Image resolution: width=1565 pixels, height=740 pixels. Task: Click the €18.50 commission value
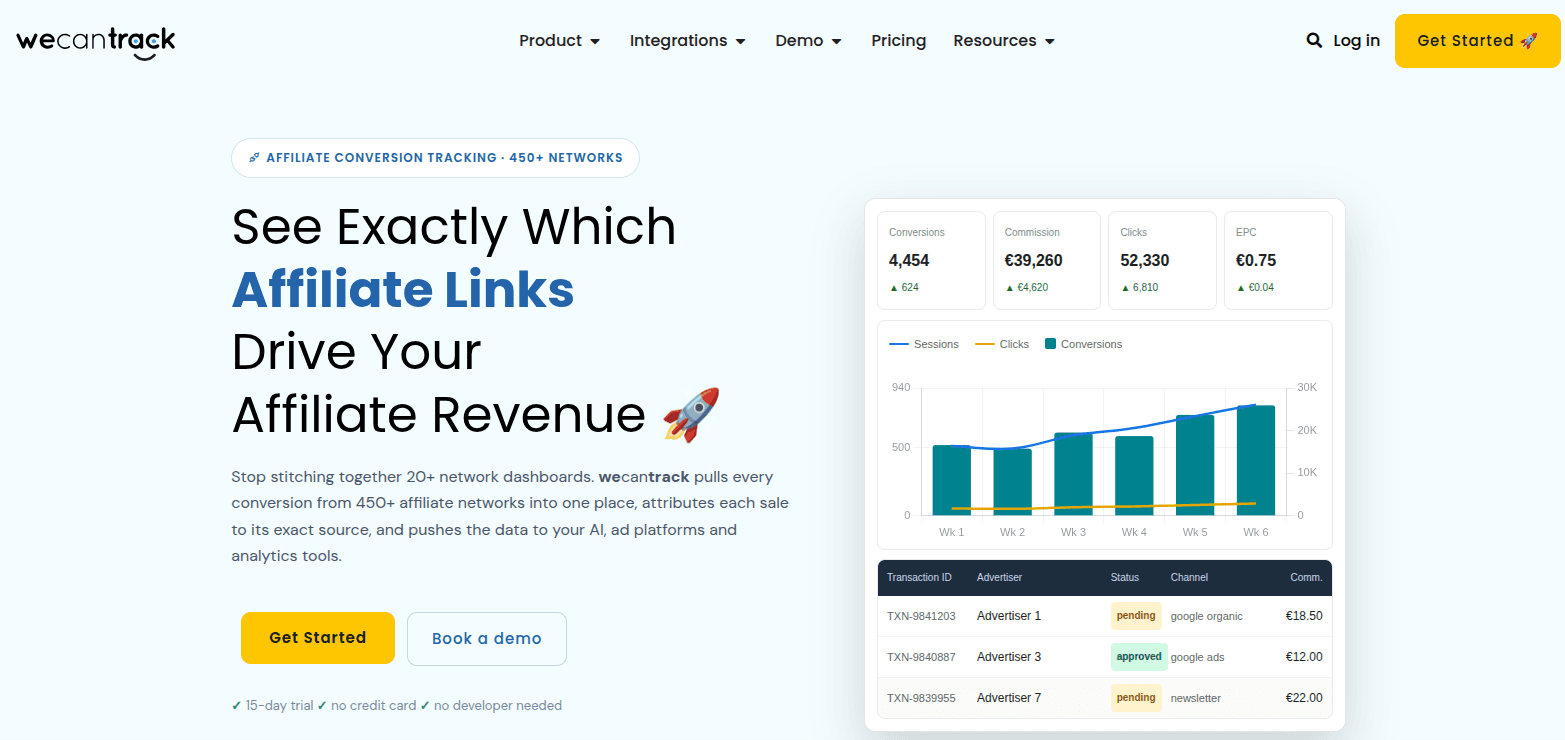pyautogui.click(x=1304, y=616)
